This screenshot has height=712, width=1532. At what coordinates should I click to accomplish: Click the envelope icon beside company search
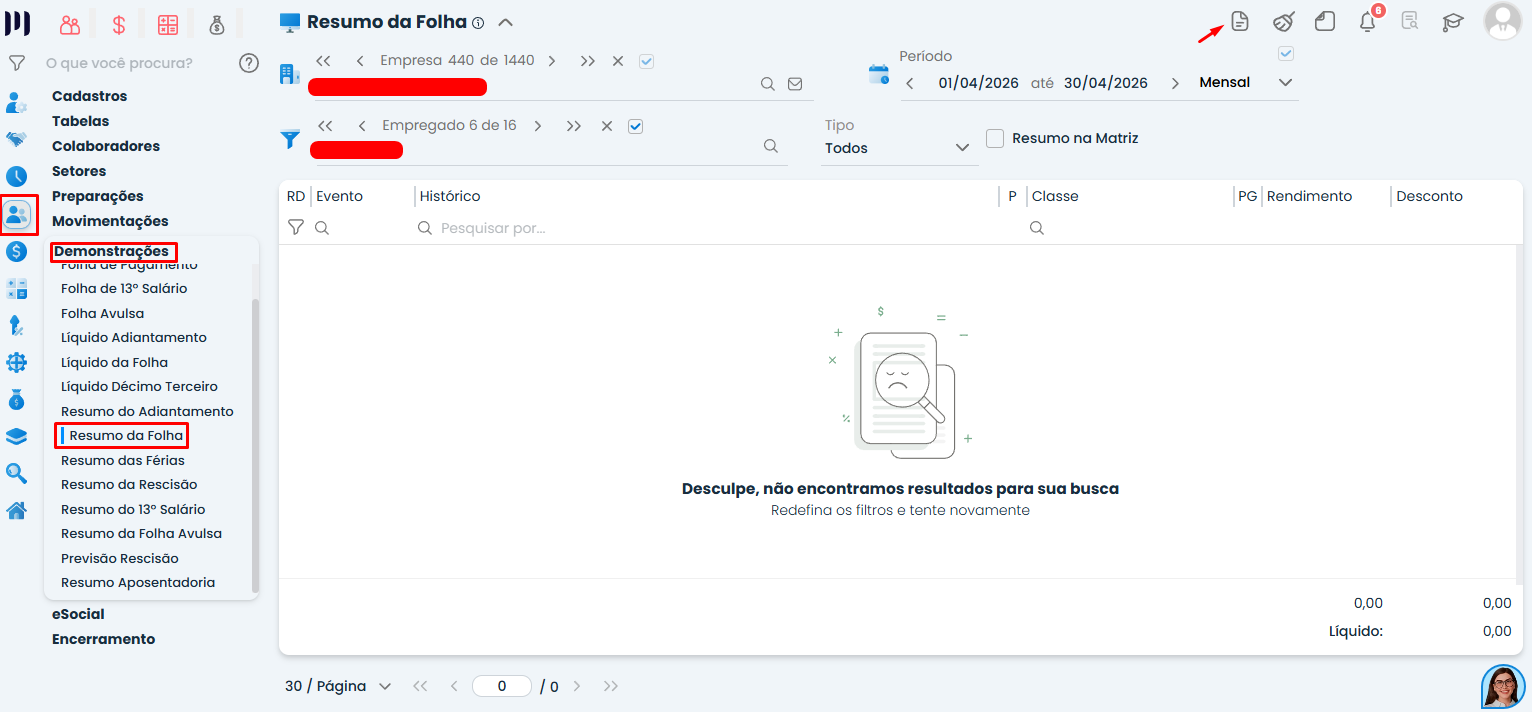click(x=795, y=84)
